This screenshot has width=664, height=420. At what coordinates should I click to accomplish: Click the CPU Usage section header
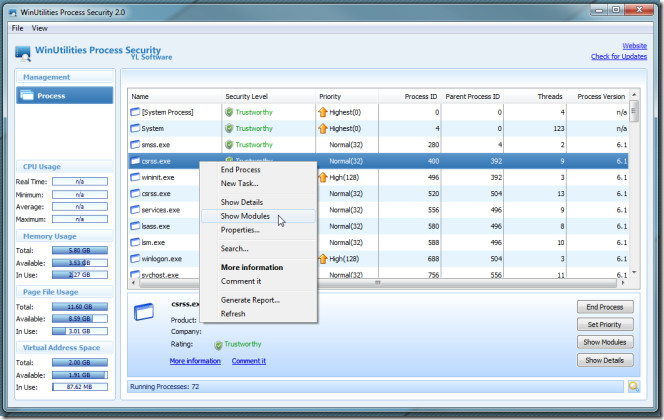pyautogui.click(x=65, y=167)
